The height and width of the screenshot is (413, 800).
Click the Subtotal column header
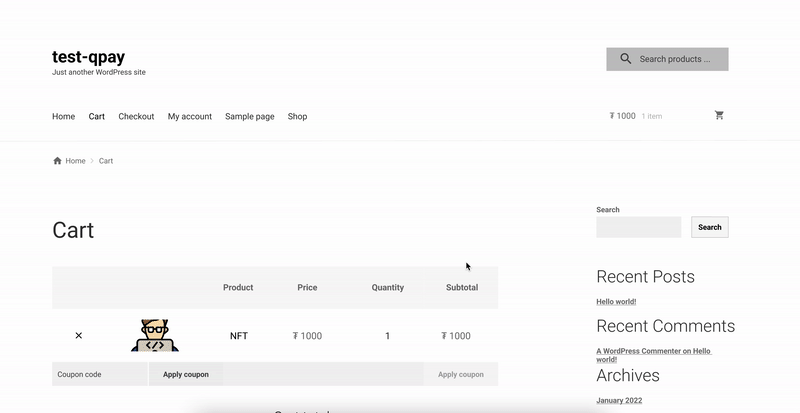point(462,287)
